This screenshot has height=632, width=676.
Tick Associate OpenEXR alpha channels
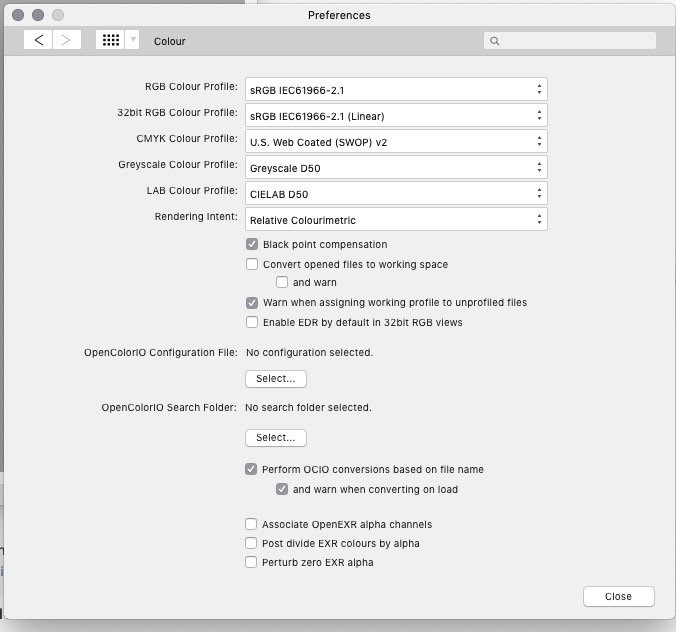(251, 524)
